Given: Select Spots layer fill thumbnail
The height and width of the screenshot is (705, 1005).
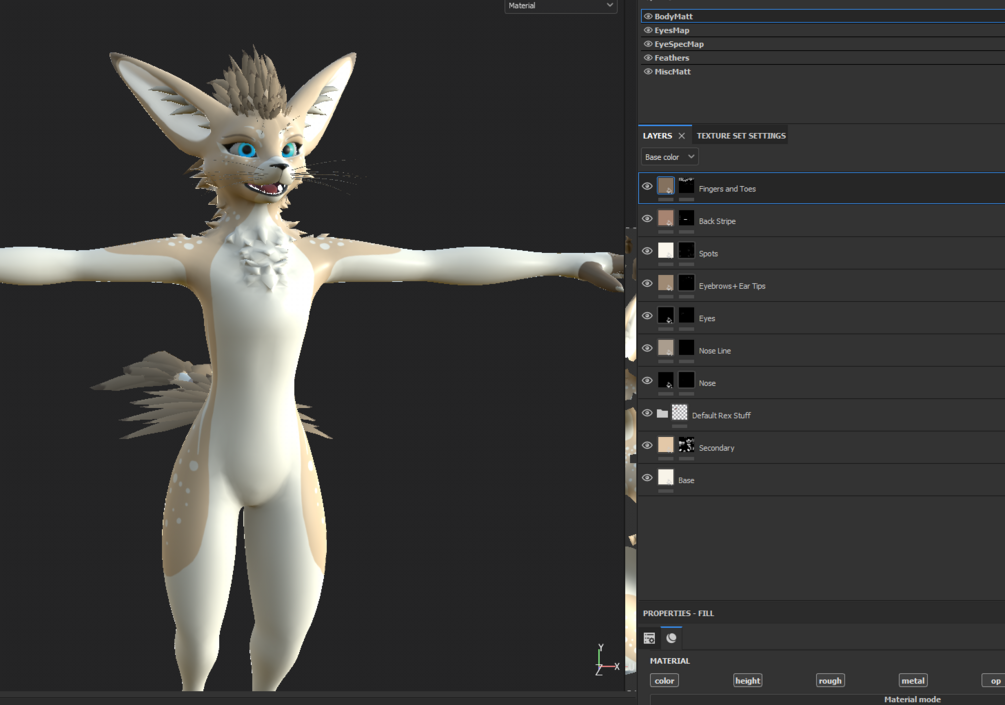Looking at the screenshot, I should (x=666, y=251).
